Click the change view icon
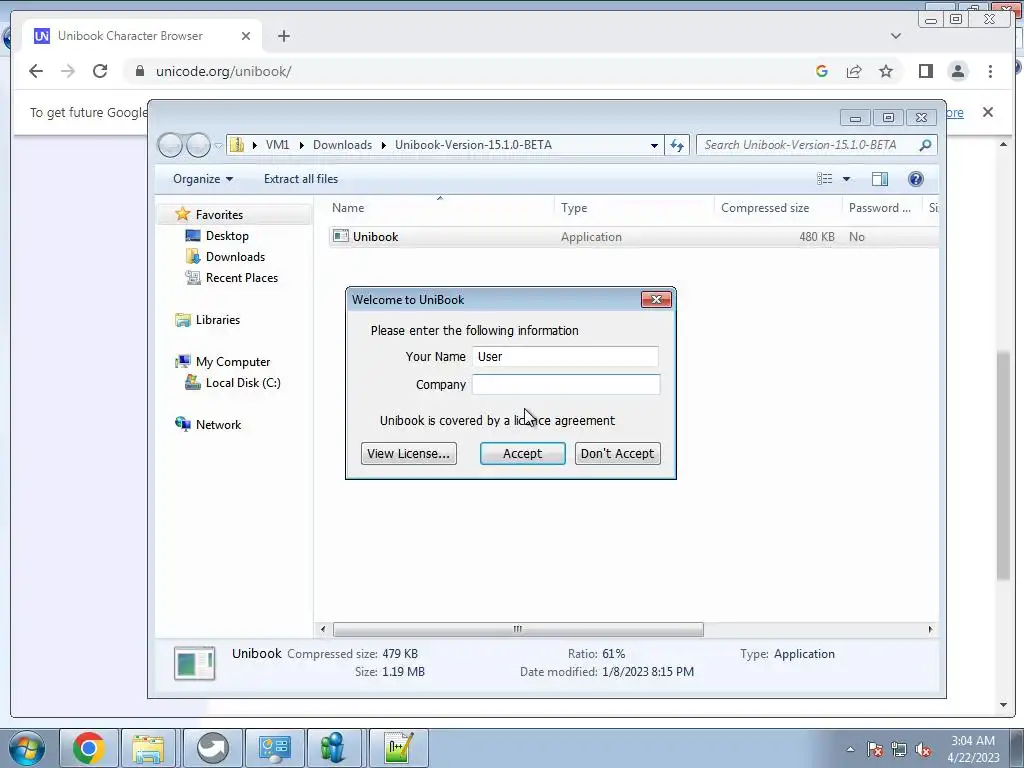 click(825, 179)
